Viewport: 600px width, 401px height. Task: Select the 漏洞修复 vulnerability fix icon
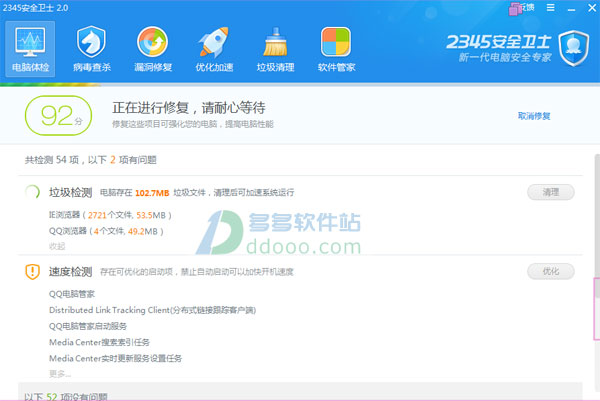tap(153, 50)
